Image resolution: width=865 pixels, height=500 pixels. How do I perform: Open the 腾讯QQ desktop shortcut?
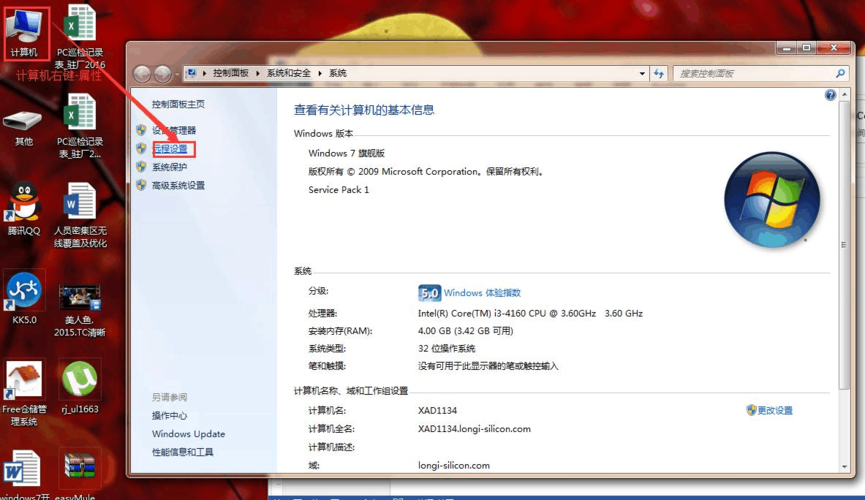[x=23, y=205]
